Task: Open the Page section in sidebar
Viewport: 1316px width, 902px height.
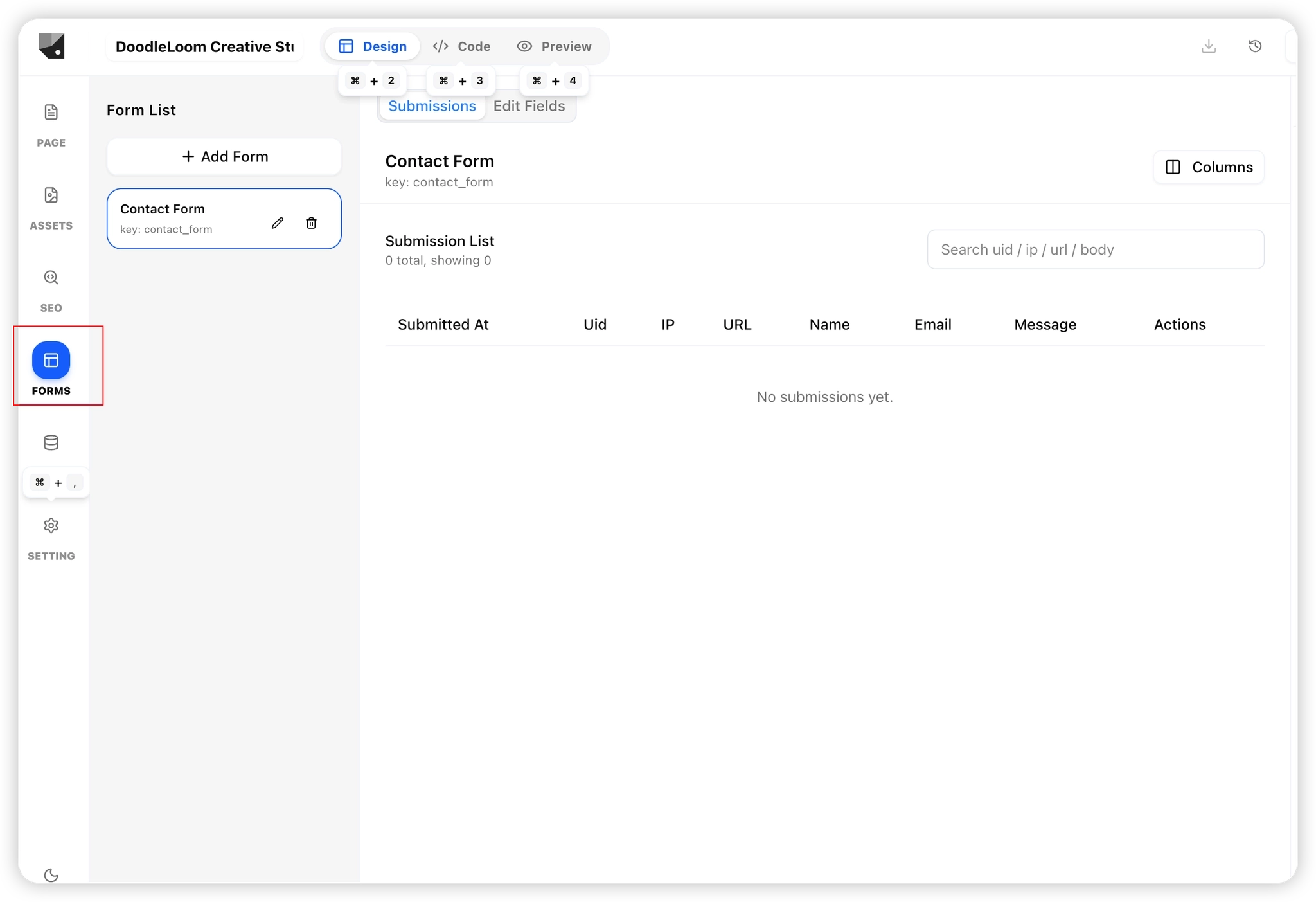Action: pyautogui.click(x=51, y=113)
